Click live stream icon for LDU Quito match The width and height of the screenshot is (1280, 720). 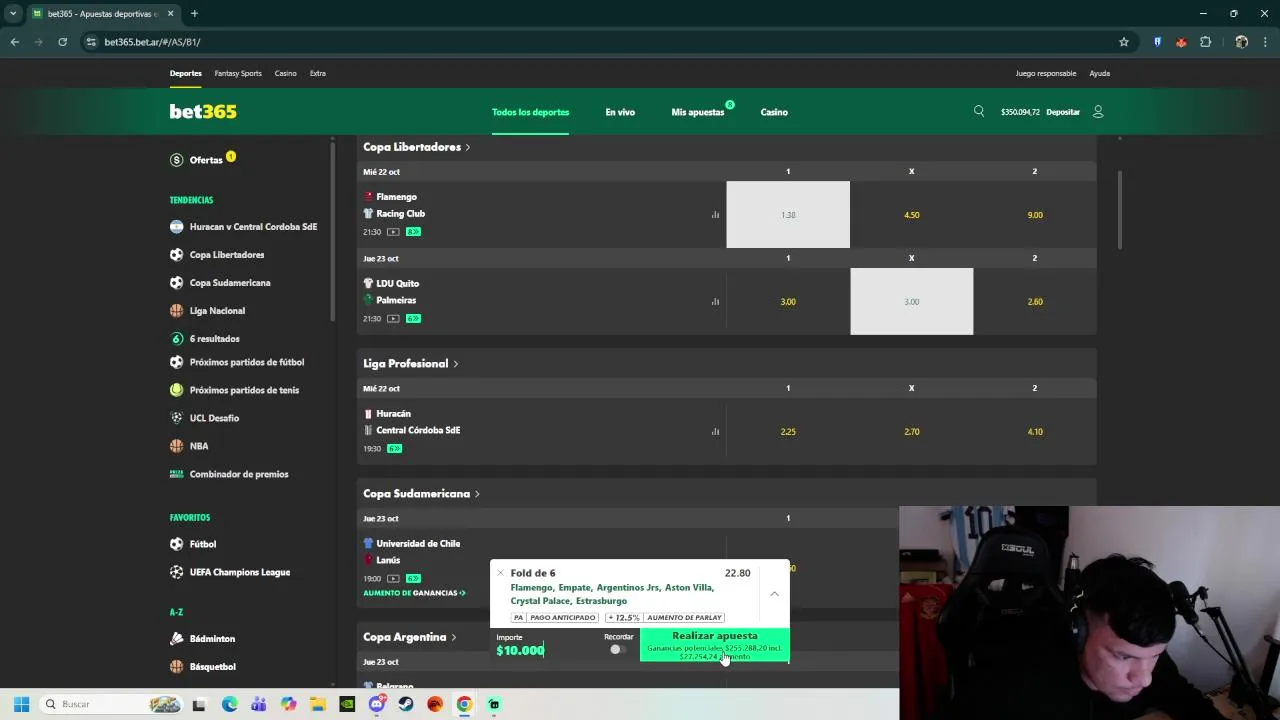tap(393, 319)
